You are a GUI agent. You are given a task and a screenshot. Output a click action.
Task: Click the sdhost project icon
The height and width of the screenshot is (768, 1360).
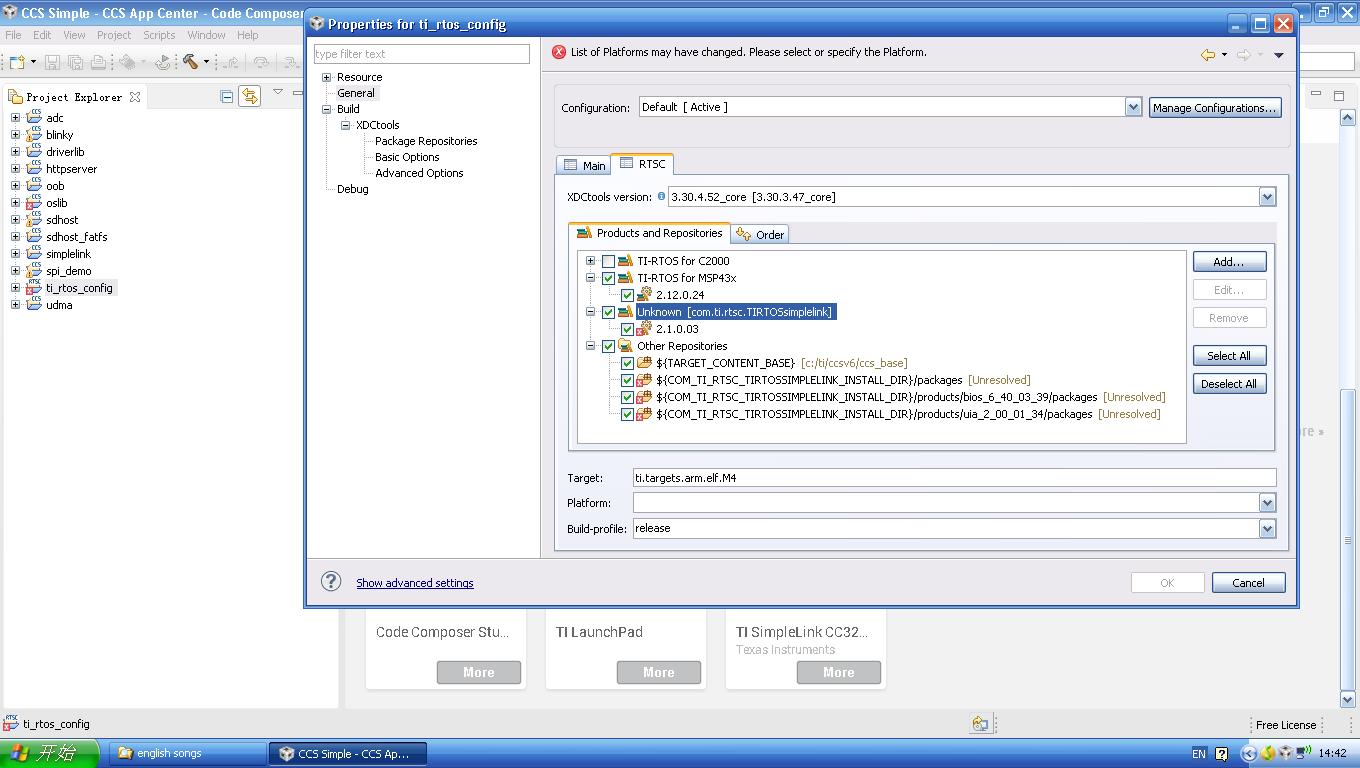click(34, 219)
